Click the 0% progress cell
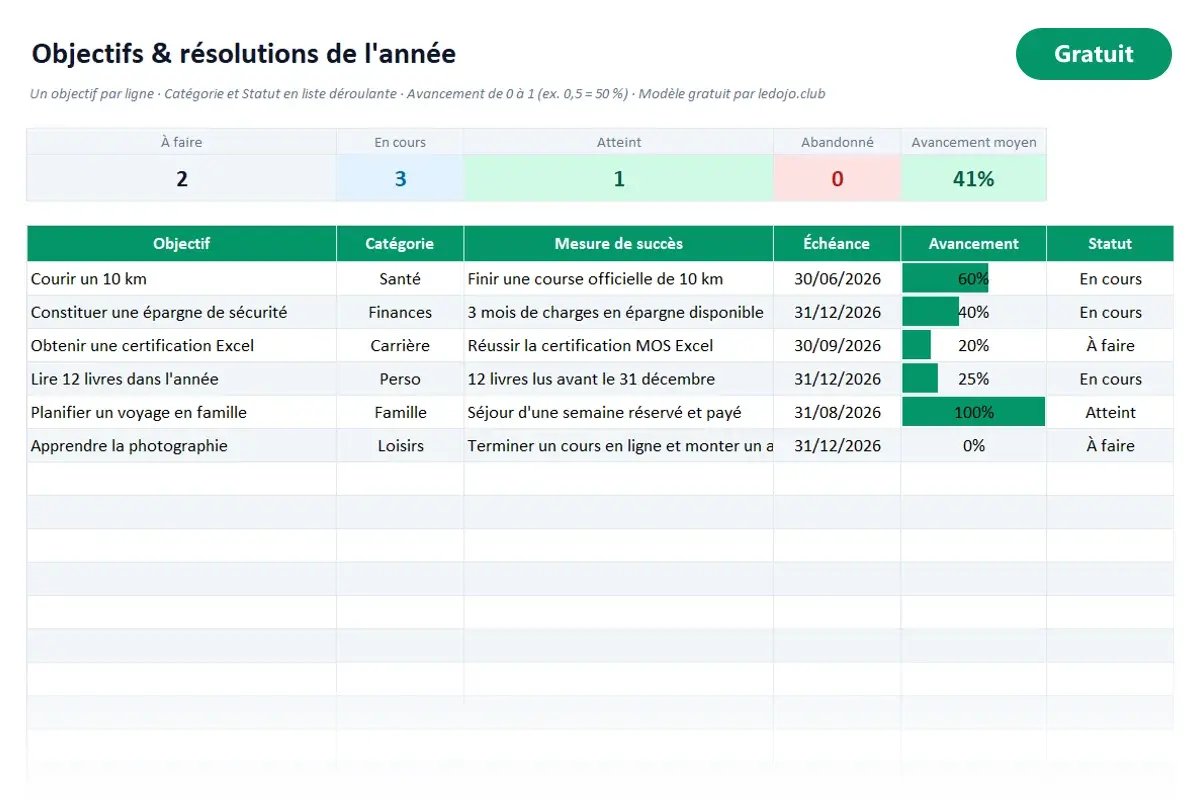 click(x=973, y=445)
